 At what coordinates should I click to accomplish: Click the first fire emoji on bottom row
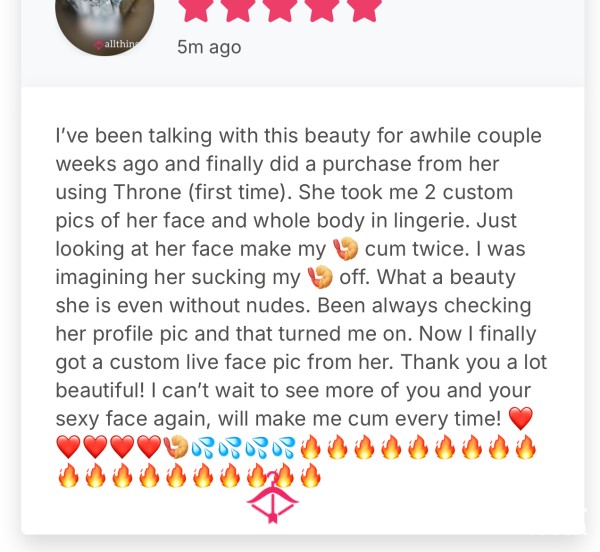point(68,475)
